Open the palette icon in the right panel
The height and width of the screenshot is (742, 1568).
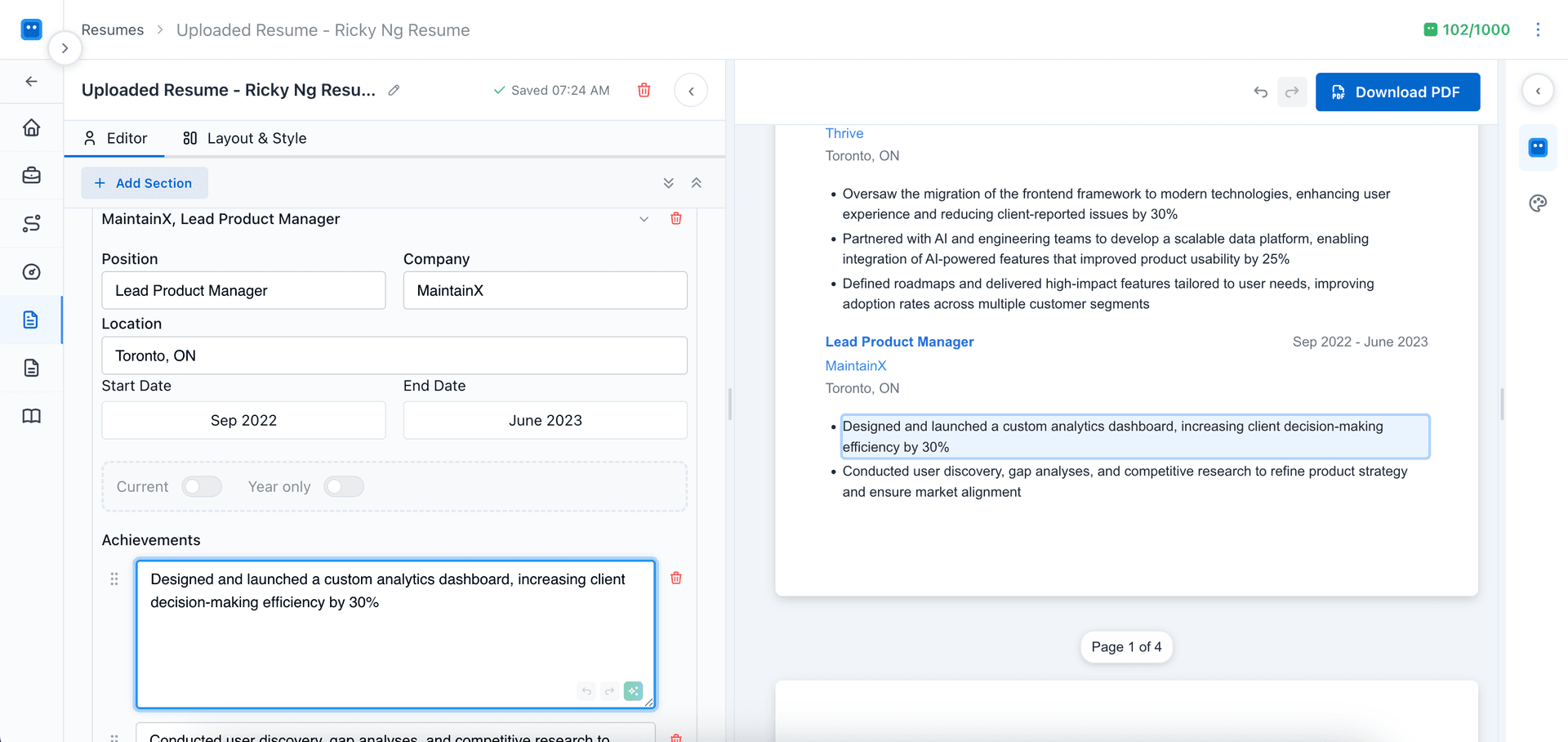click(1538, 203)
